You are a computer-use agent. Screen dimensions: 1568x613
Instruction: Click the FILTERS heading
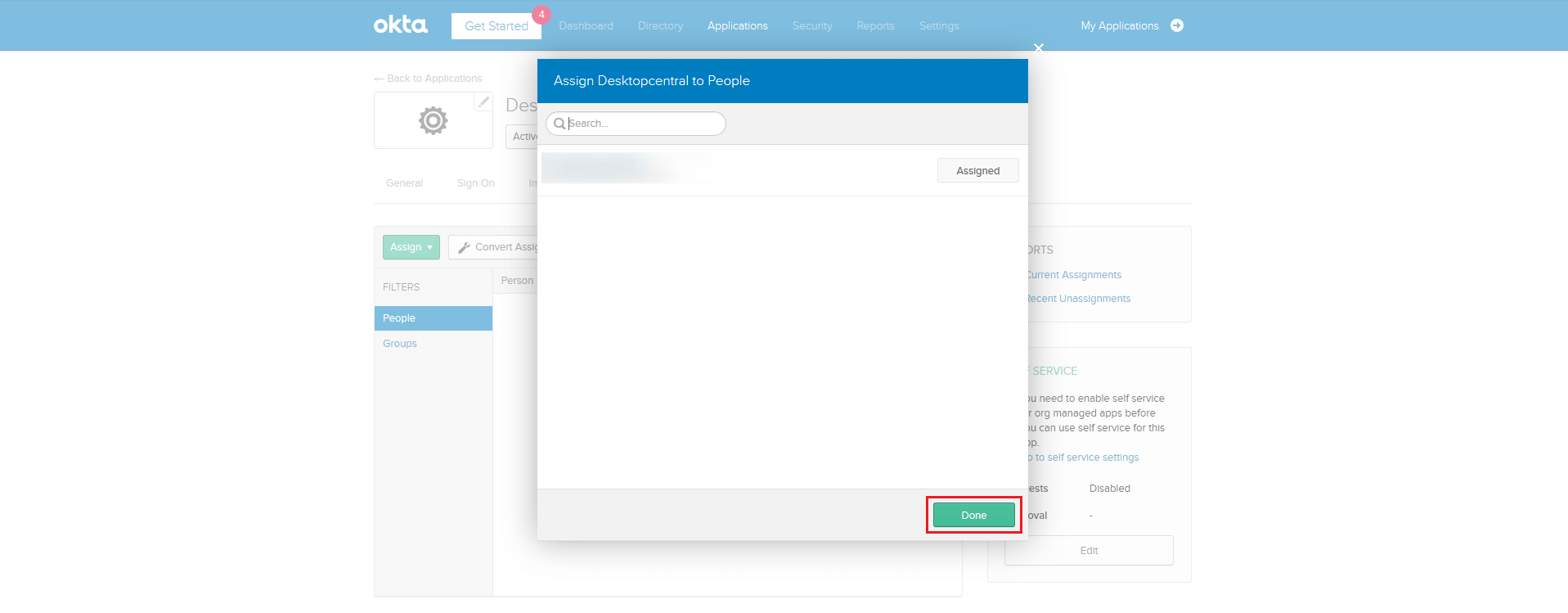click(x=401, y=287)
